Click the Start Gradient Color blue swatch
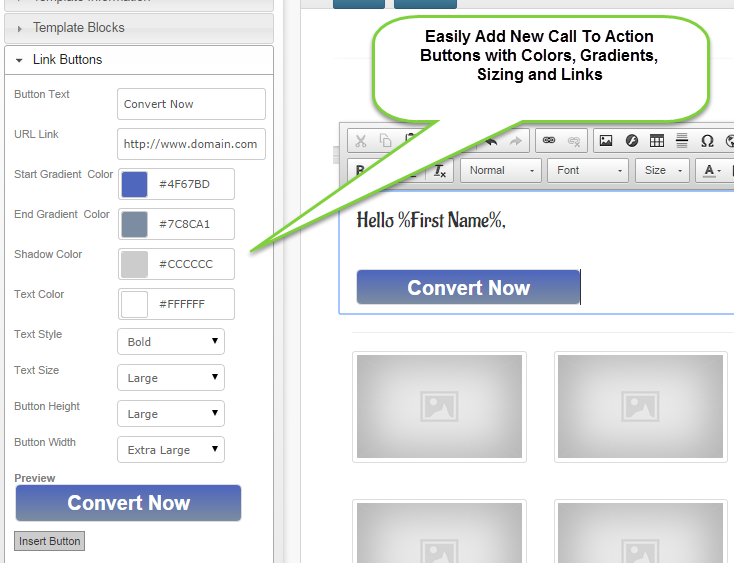734x563 pixels. pos(134,184)
